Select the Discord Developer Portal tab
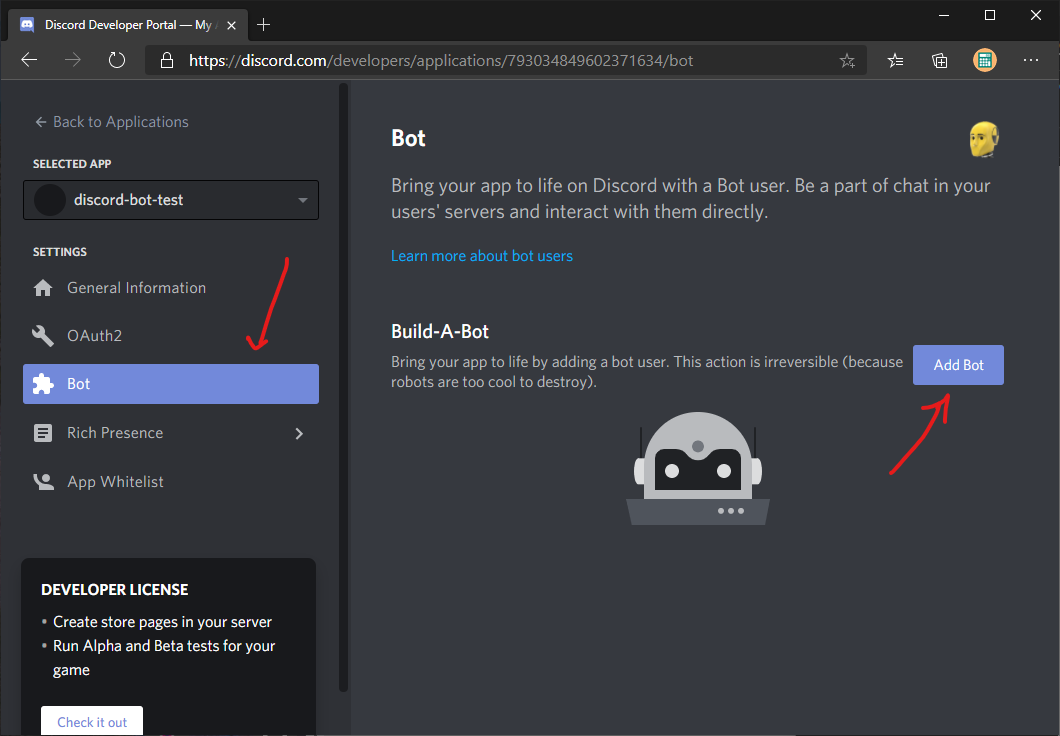This screenshot has width=1060, height=736. [x=126, y=25]
